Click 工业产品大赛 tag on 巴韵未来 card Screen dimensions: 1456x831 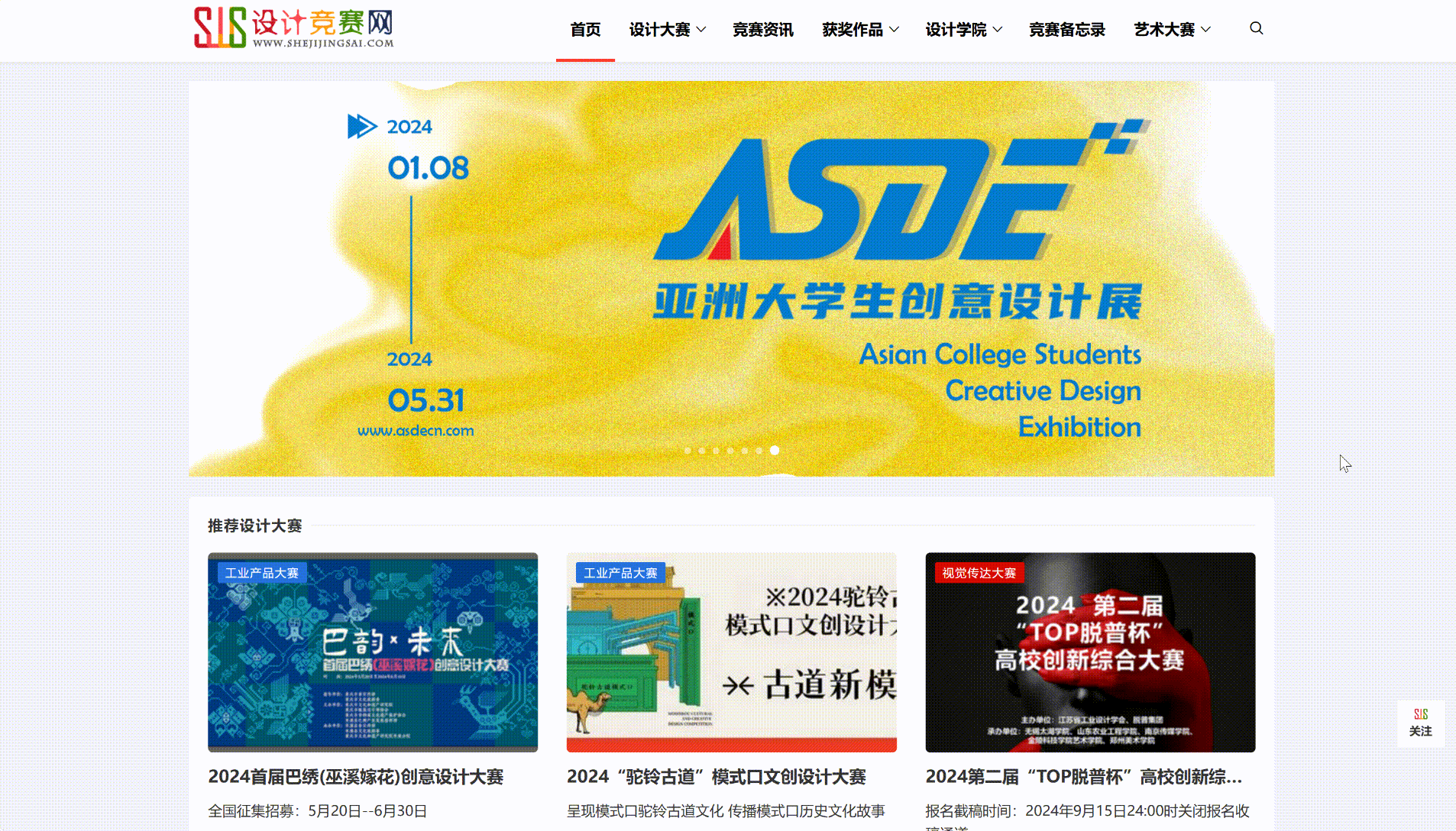coord(262,573)
